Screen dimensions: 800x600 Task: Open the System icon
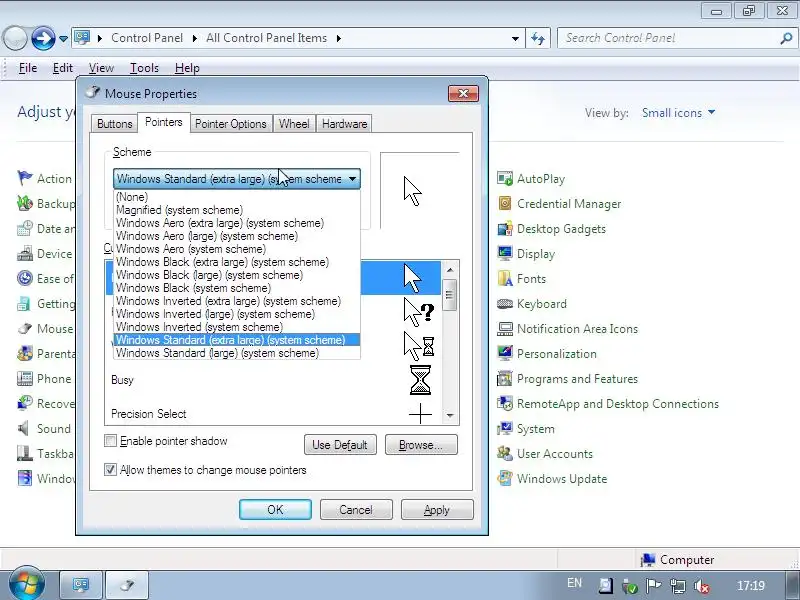pos(505,429)
